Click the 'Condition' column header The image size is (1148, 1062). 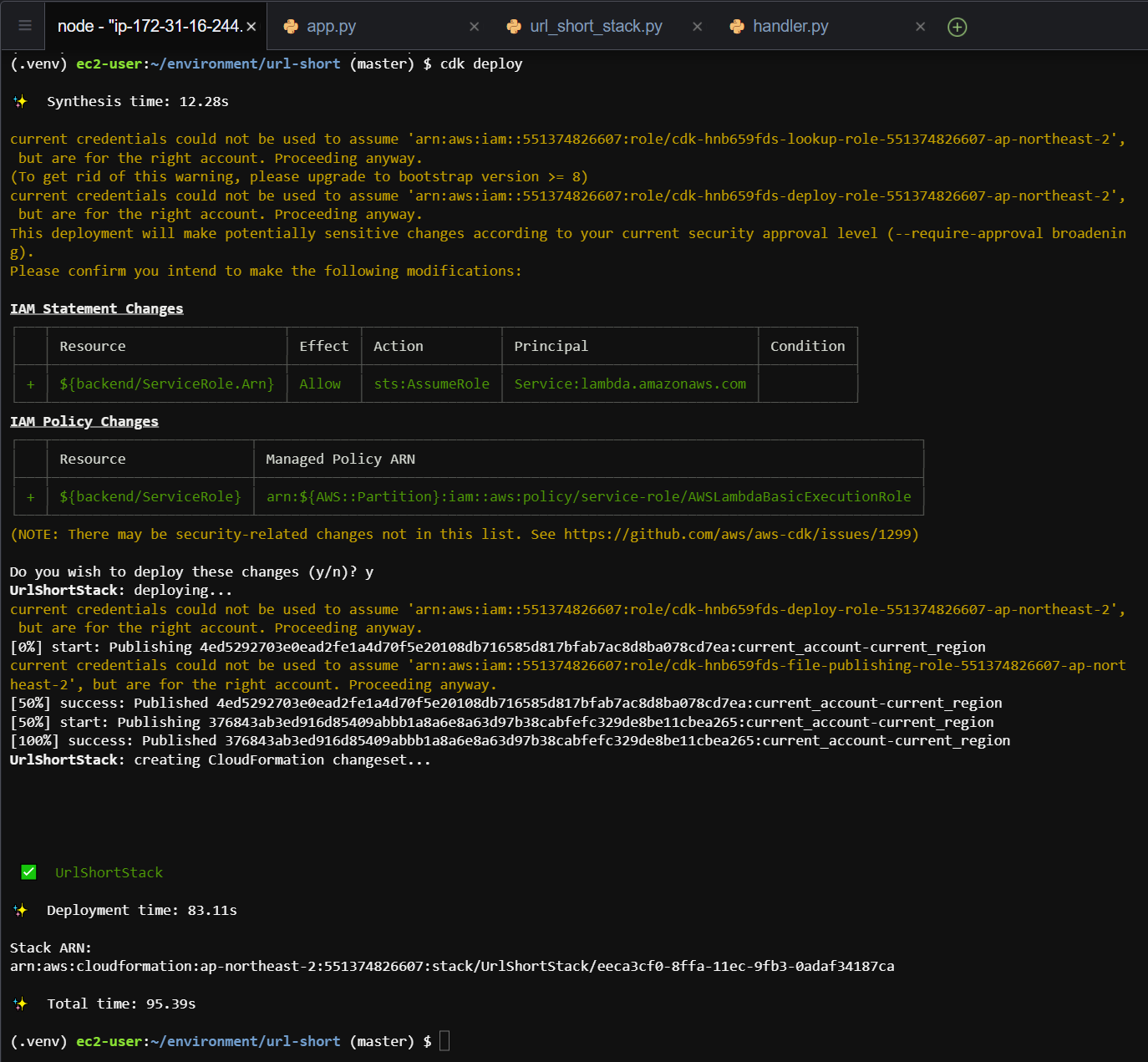[807, 346]
